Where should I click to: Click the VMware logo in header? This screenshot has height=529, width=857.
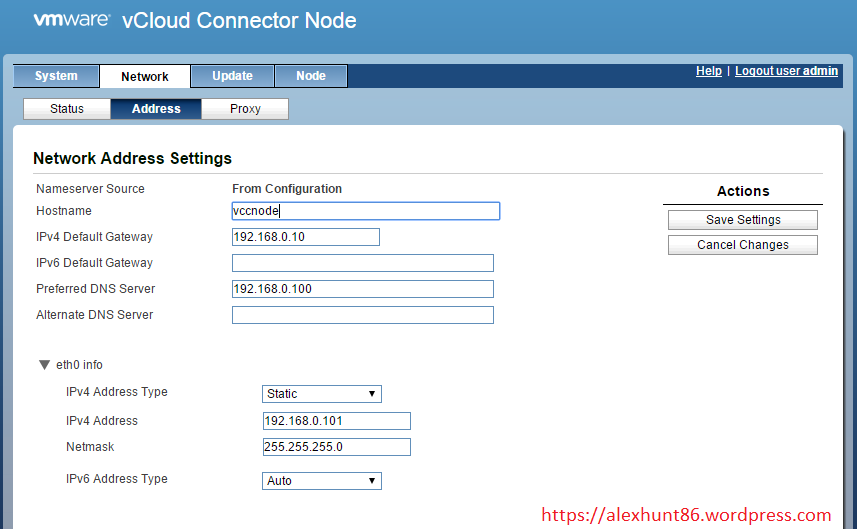pos(71,20)
